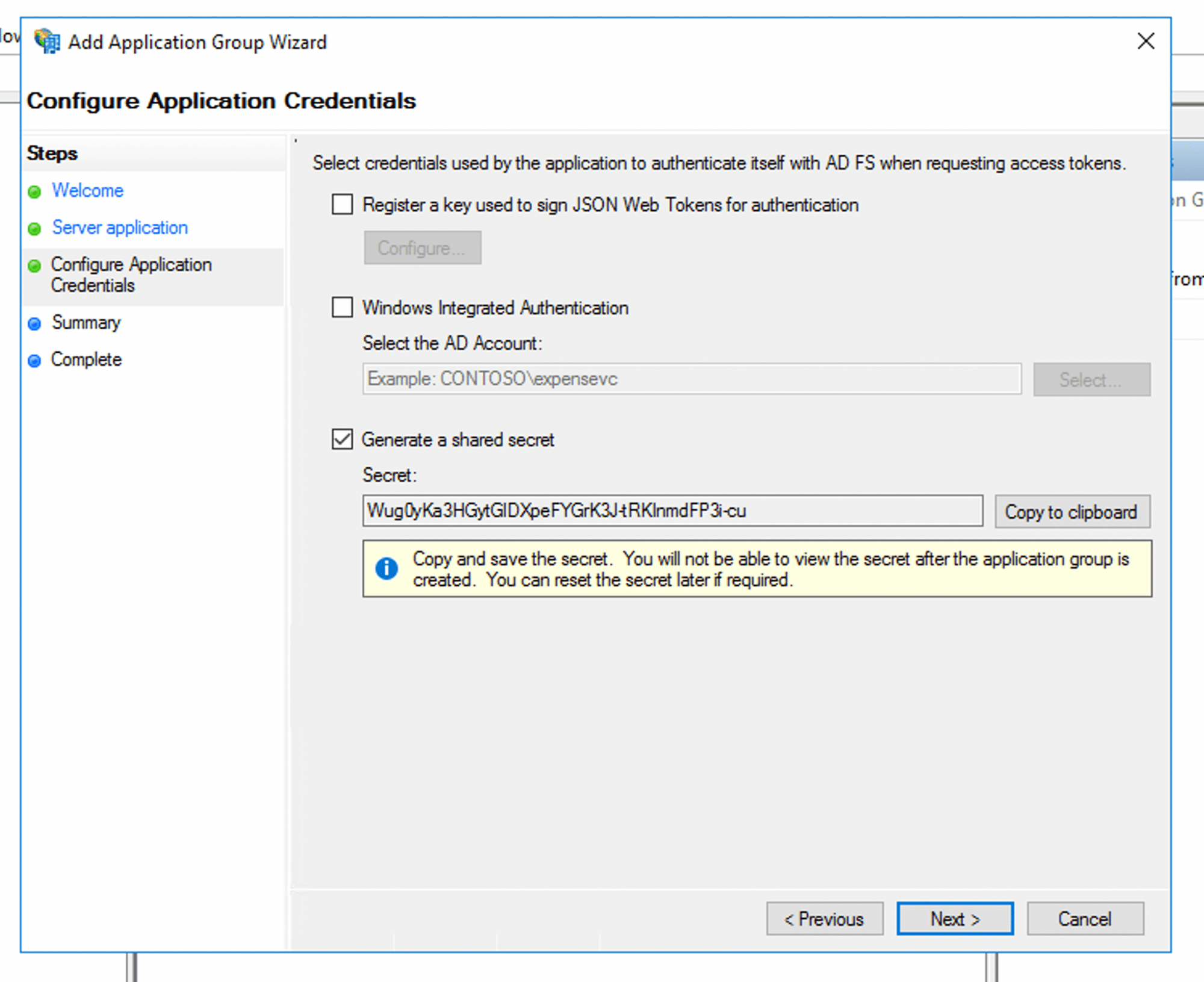Click the green bullet beside Server application
The width and height of the screenshot is (1204, 982).
point(34,229)
